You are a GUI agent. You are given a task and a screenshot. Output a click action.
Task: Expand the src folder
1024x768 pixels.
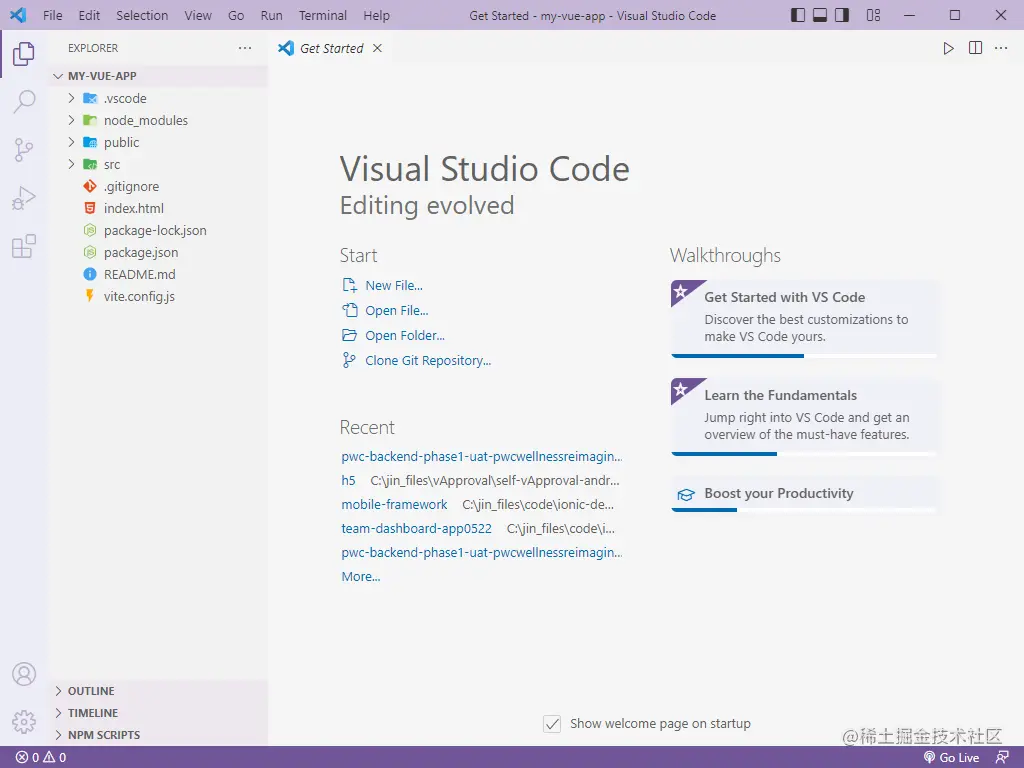coord(160,165)
